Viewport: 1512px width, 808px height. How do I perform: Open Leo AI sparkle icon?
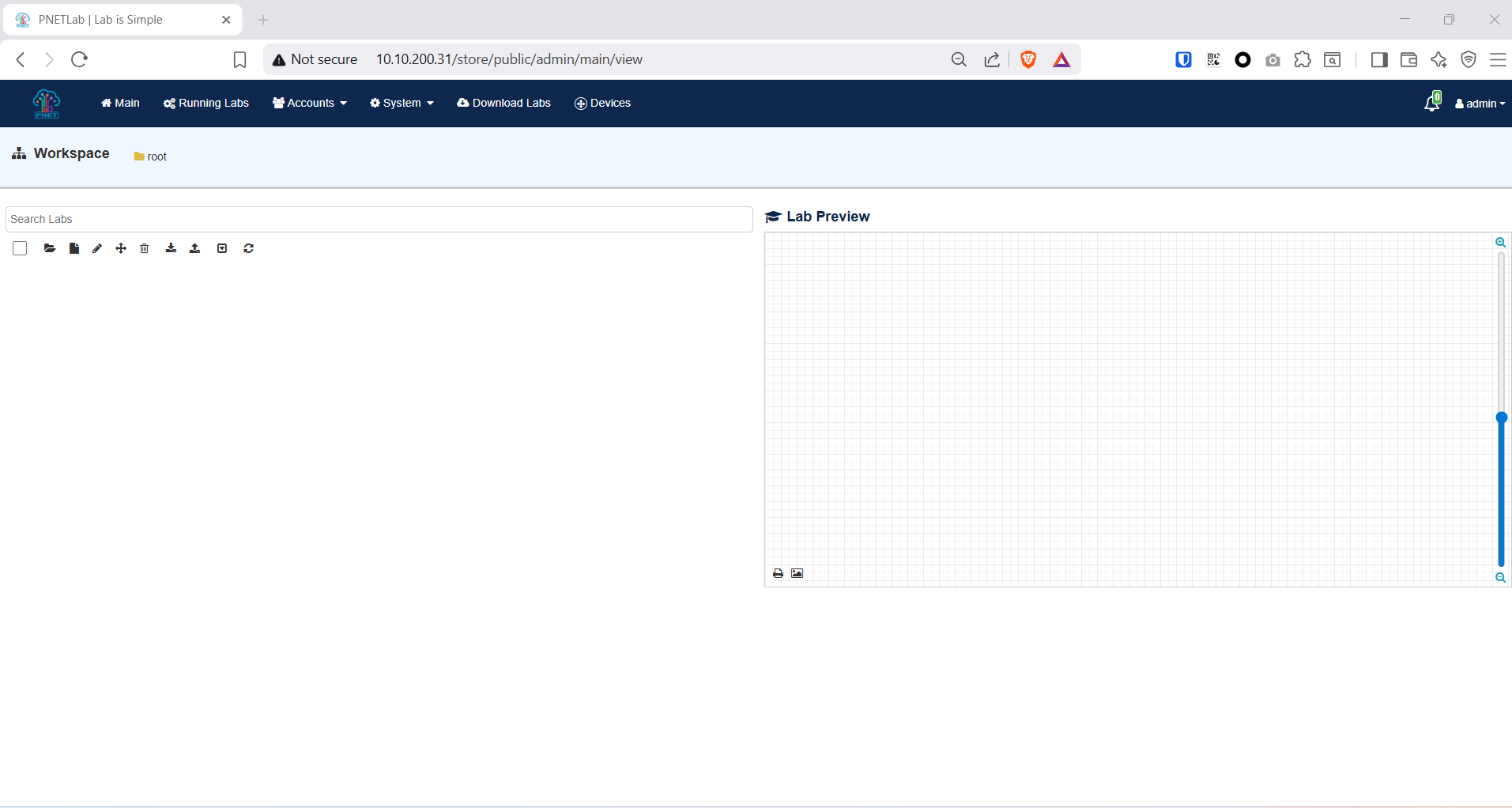point(1438,59)
